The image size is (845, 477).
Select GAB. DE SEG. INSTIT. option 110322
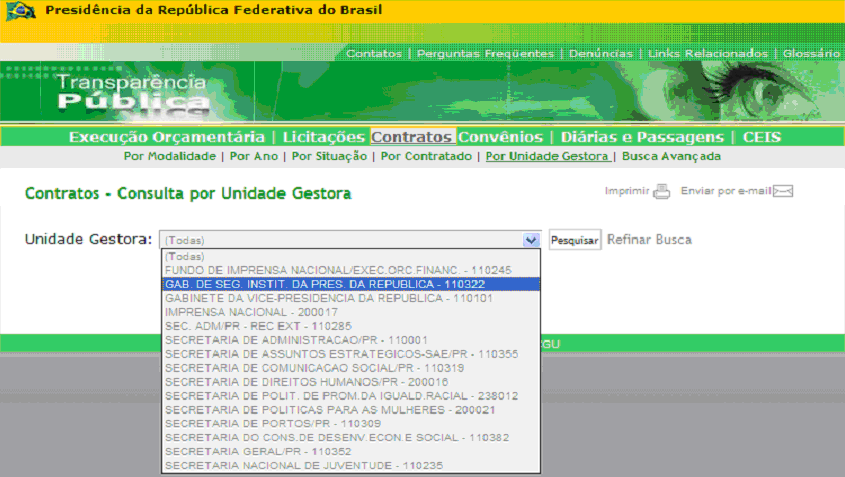316,284
